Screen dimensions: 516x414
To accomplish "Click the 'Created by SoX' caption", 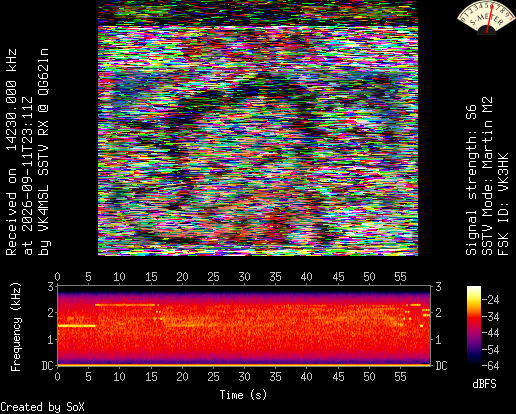I will pyautogui.click(x=42, y=407).
